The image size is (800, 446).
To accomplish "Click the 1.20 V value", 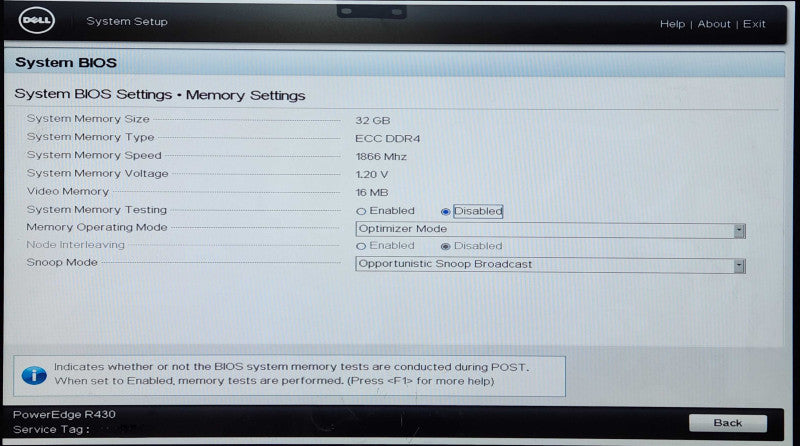I will pyautogui.click(x=371, y=175).
